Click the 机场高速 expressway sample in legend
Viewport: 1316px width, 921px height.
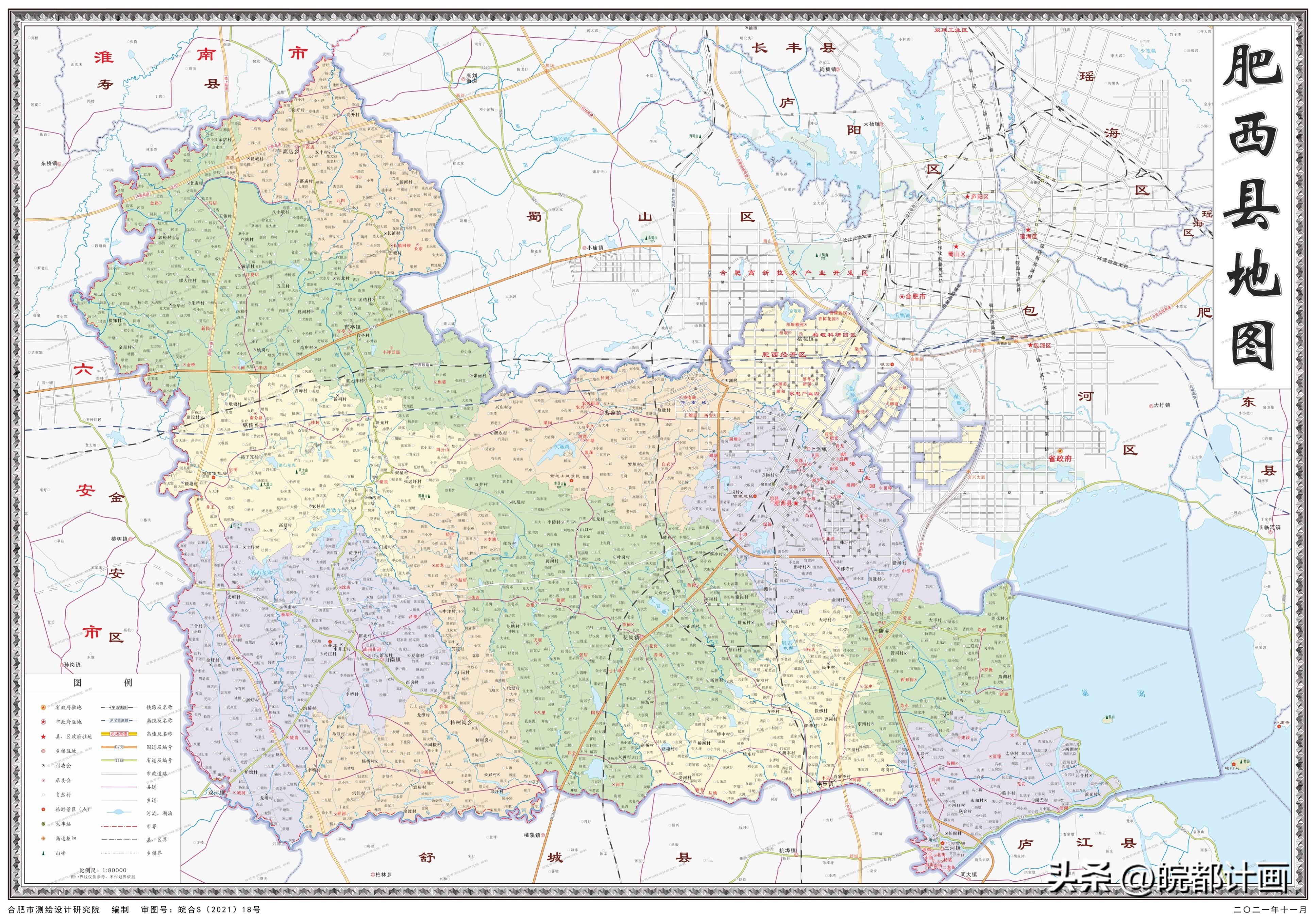120,734
